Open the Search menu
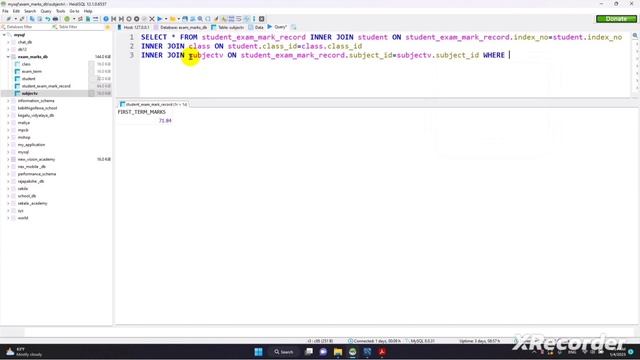 30,11
